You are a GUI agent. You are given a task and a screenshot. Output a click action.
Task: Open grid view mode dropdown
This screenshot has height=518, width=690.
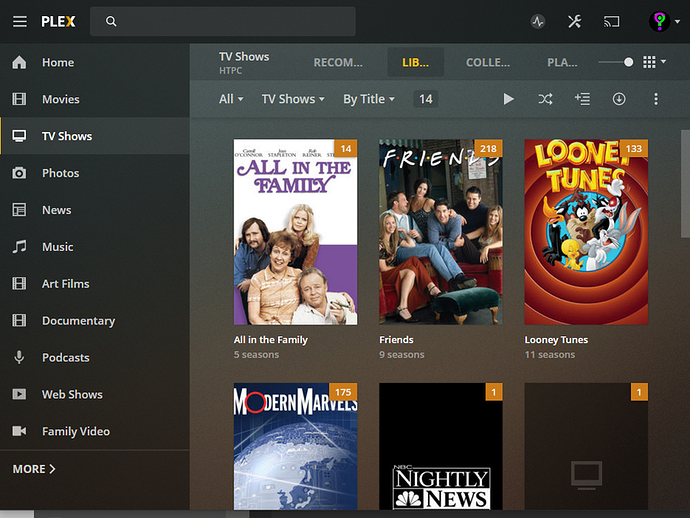[654, 62]
